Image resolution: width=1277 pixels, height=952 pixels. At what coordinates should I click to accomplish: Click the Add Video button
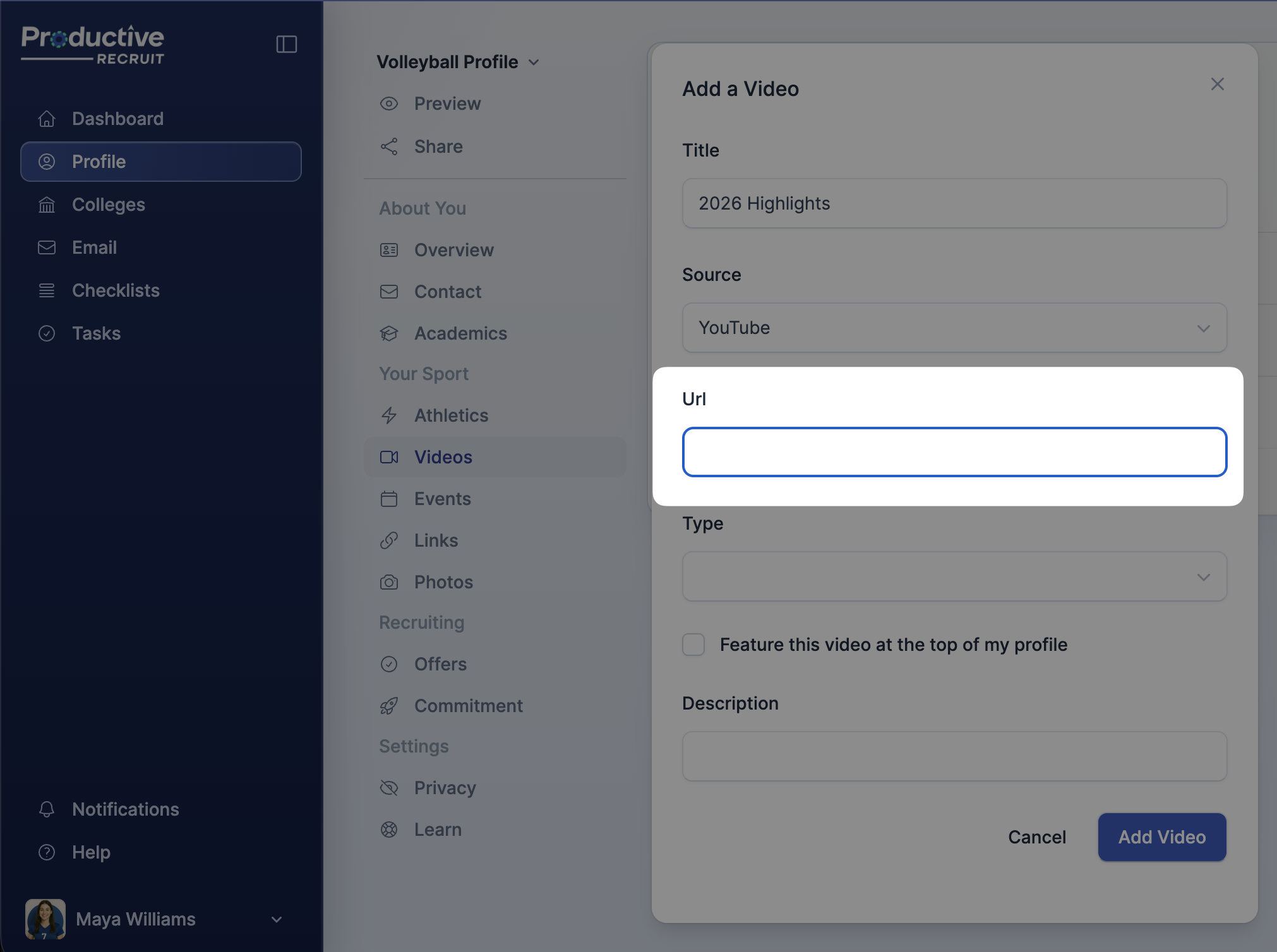[1161, 837]
